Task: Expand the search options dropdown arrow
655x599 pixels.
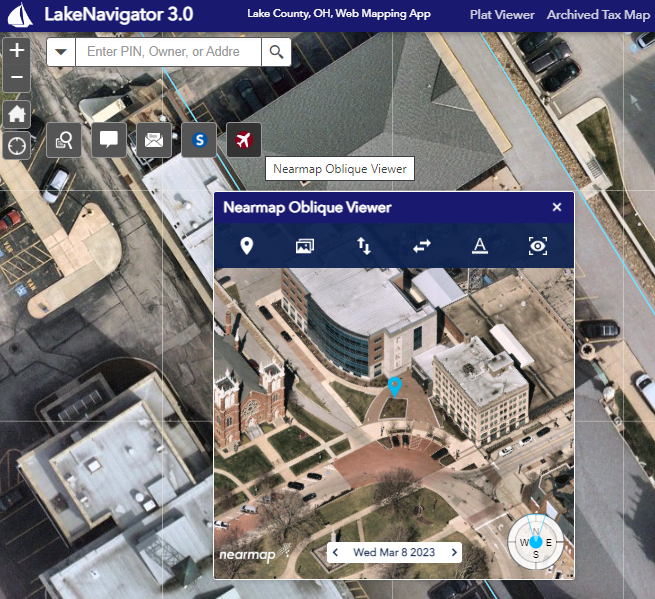Action: (x=61, y=52)
